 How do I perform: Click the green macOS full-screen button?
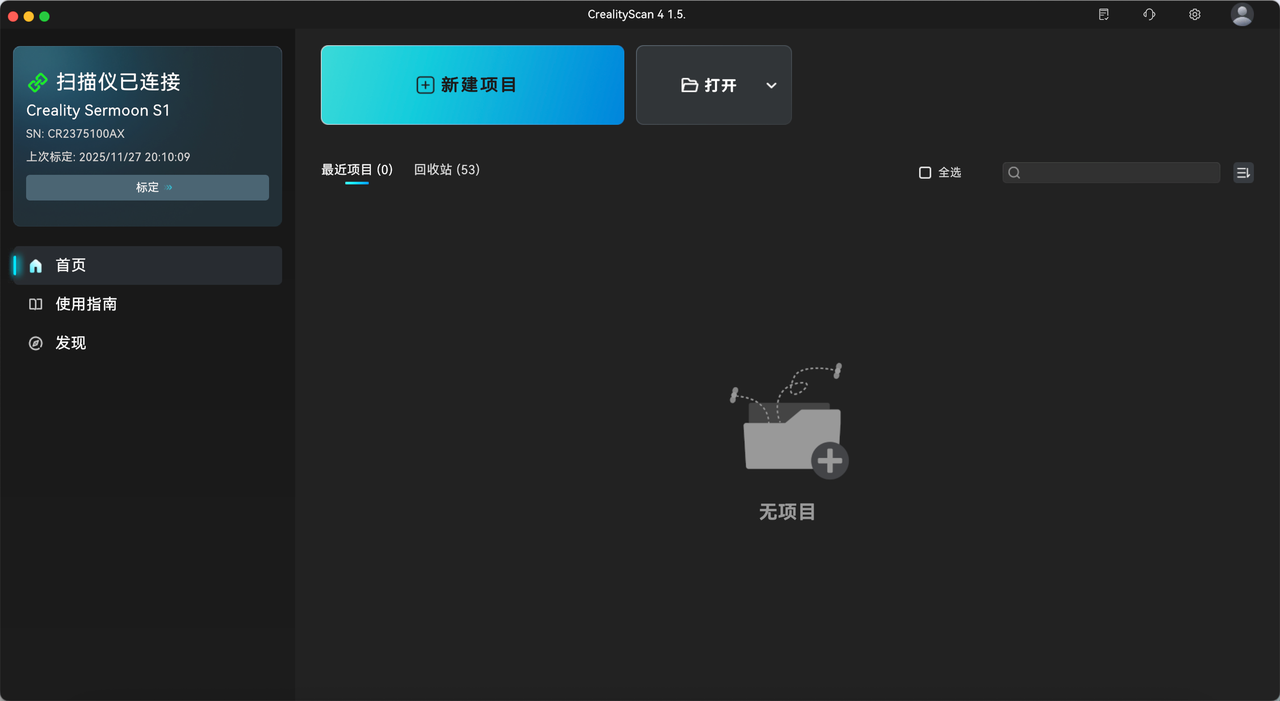pyautogui.click(x=44, y=16)
